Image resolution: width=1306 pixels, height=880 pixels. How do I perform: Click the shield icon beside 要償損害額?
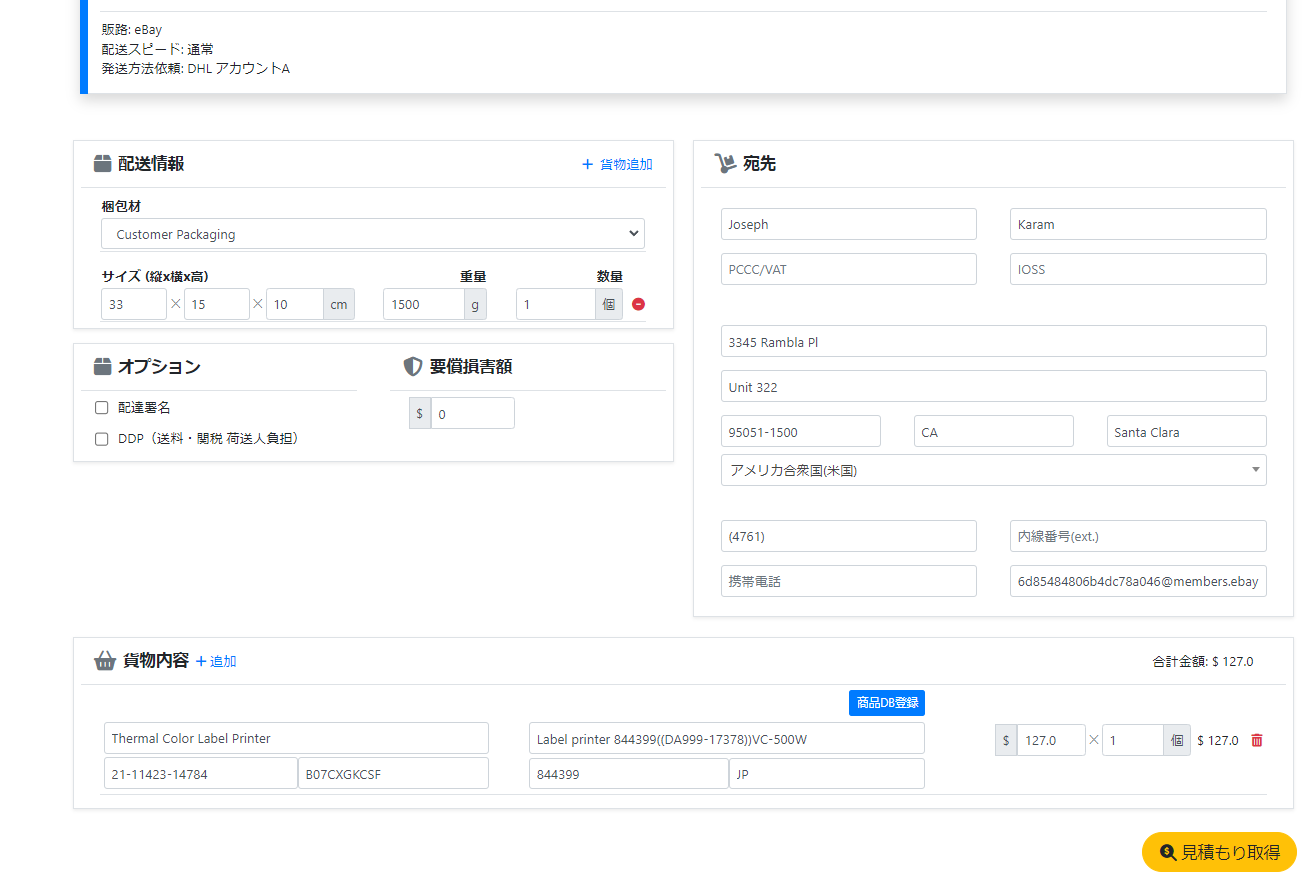pyautogui.click(x=413, y=367)
